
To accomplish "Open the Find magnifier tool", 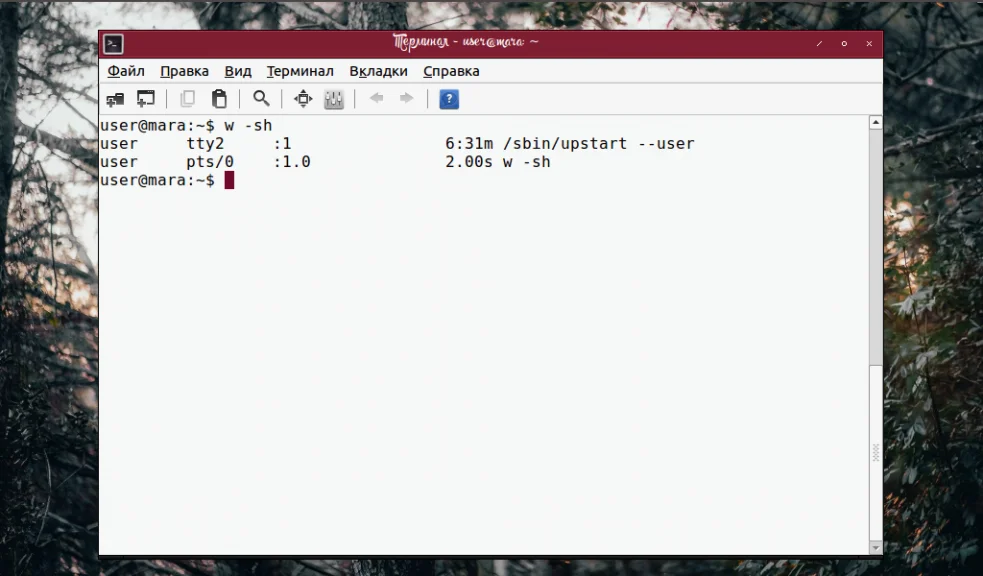I will tap(261, 98).
